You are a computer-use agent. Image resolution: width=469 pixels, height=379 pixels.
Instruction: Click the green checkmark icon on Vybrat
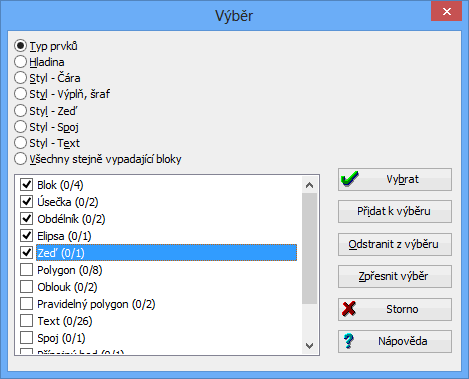[350, 179]
